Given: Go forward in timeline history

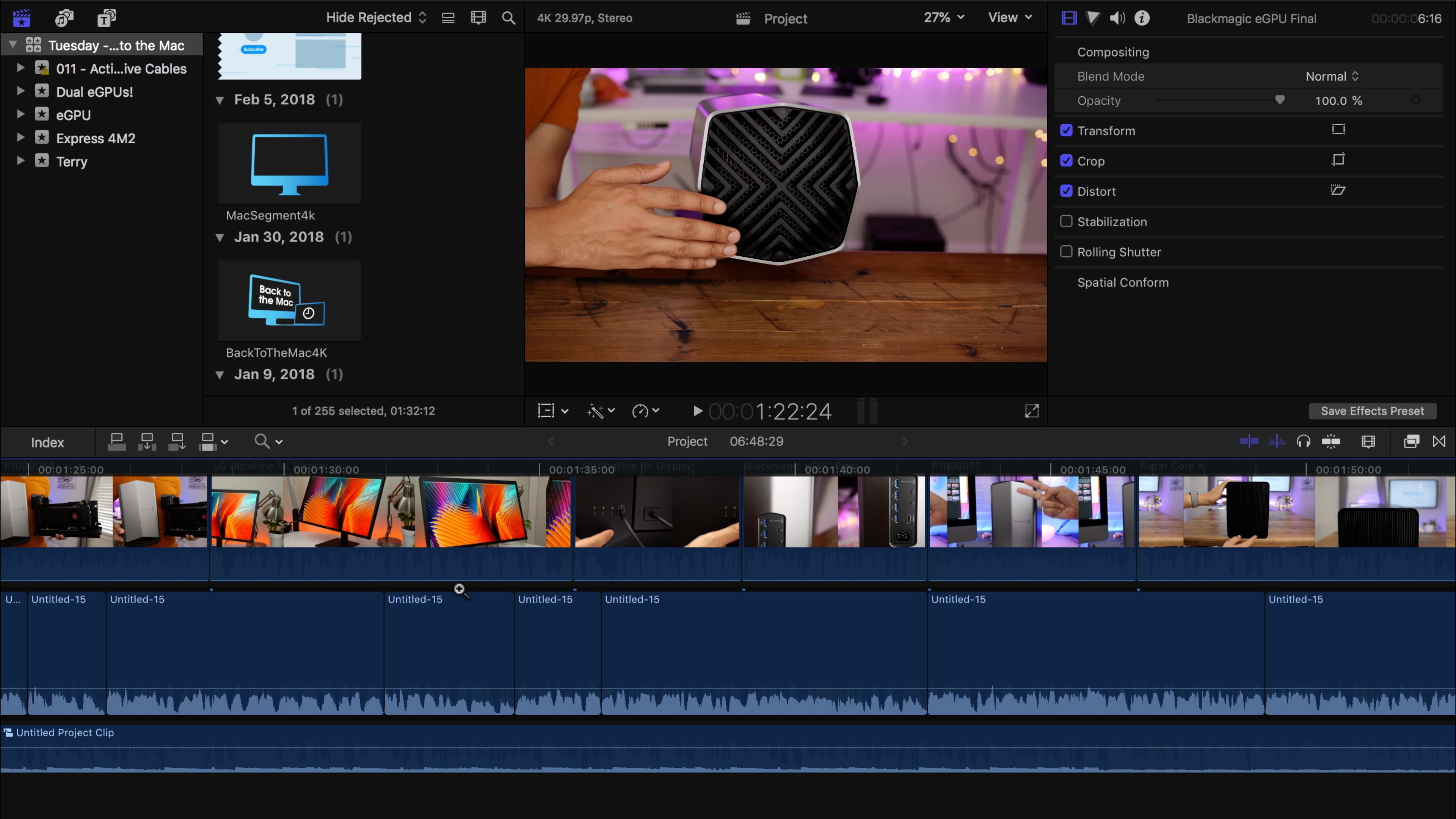Looking at the screenshot, I should (905, 441).
